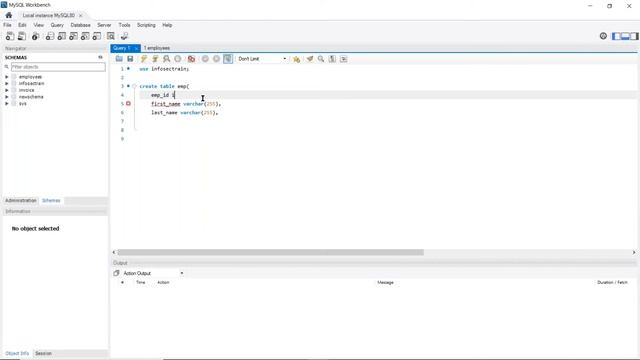Viewport: 640px width, 360px height.
Task: Expand the newschema schema
Action: coord(7,97)
